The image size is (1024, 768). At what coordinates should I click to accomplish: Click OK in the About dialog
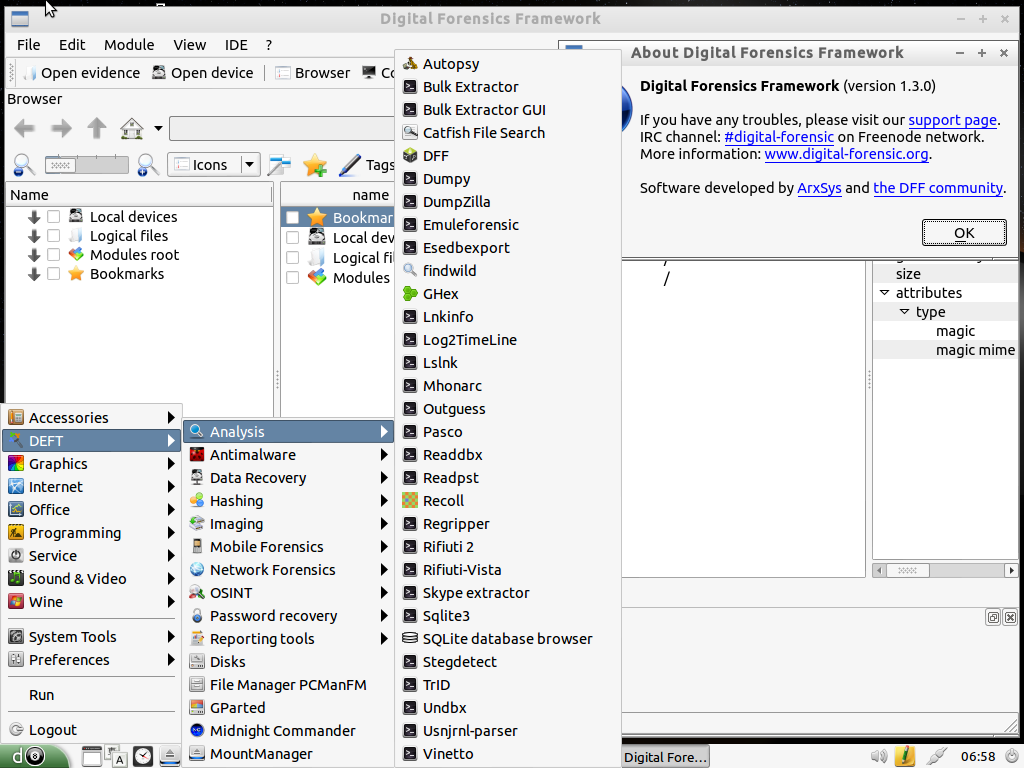[x=964, y=232]
